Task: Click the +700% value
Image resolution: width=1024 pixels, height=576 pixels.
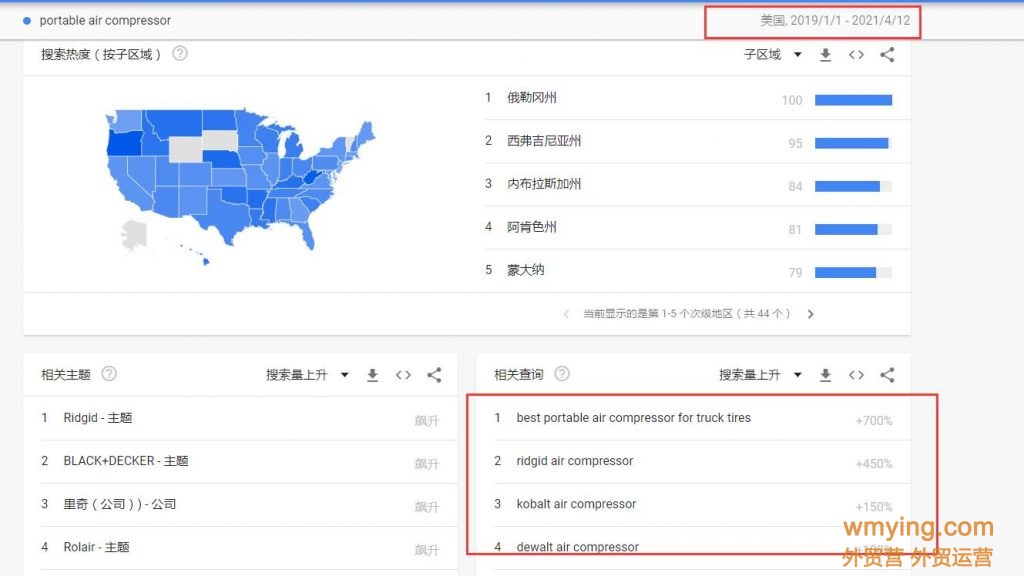Action: click(874, 421)
